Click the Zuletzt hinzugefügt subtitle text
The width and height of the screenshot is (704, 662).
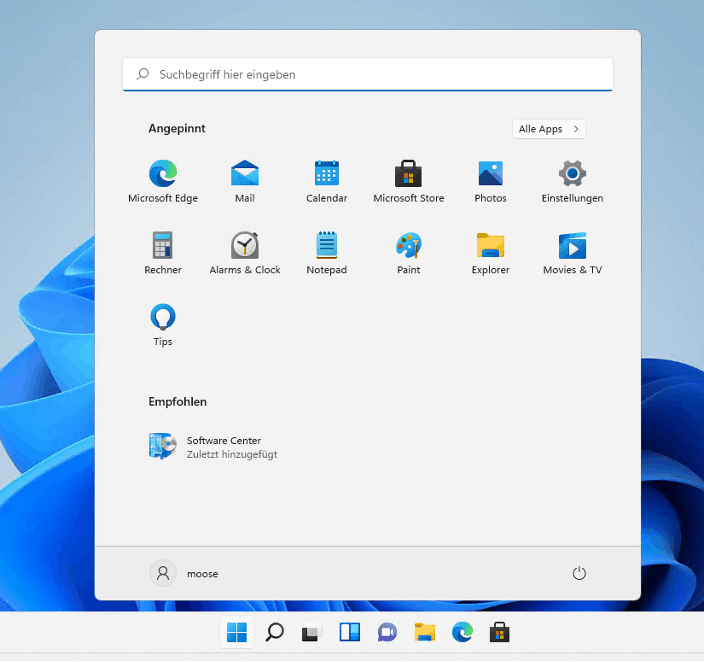pyautogui.click(x=232, y=455)
